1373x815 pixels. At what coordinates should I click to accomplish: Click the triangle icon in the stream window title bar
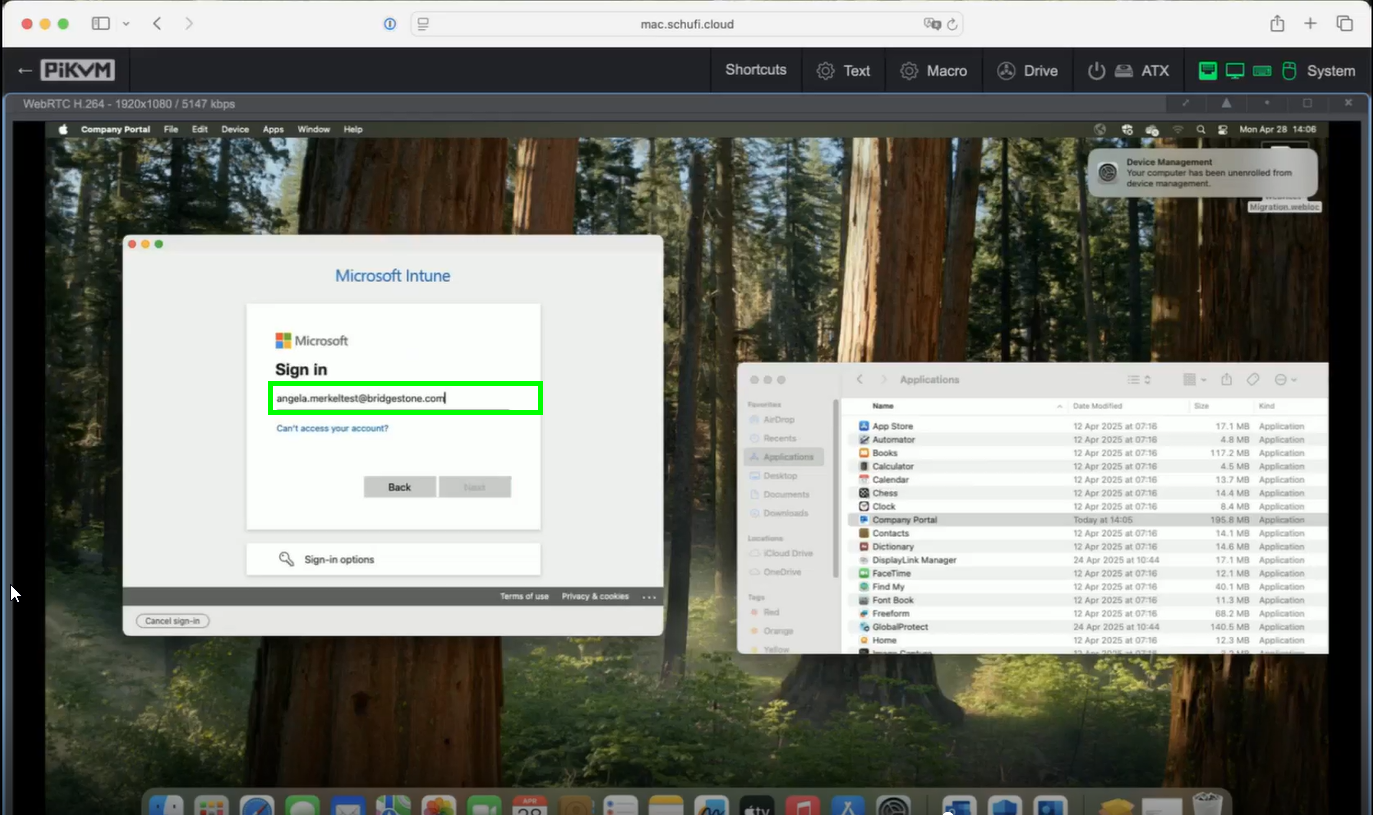pyautogui.click(x=1226, y=103)
